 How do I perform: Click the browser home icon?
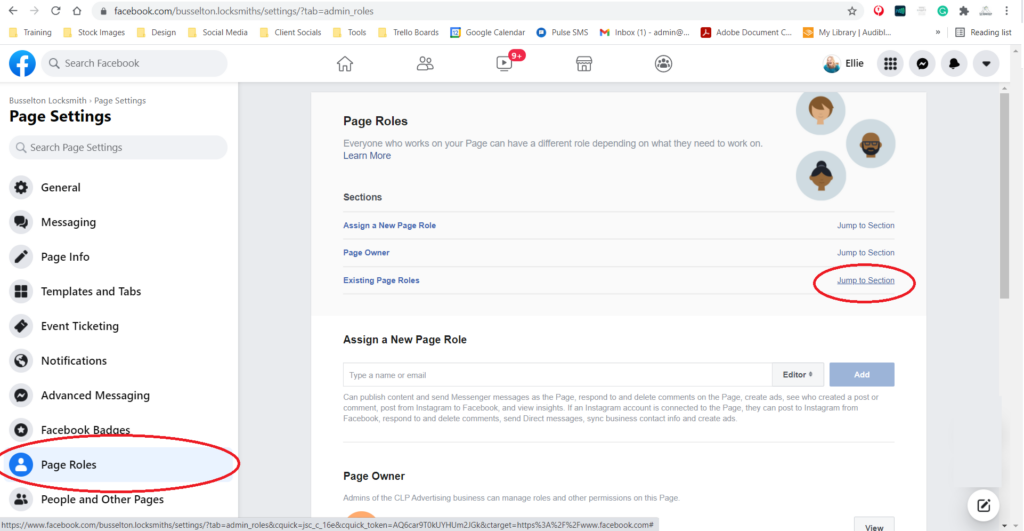point(77,11)
